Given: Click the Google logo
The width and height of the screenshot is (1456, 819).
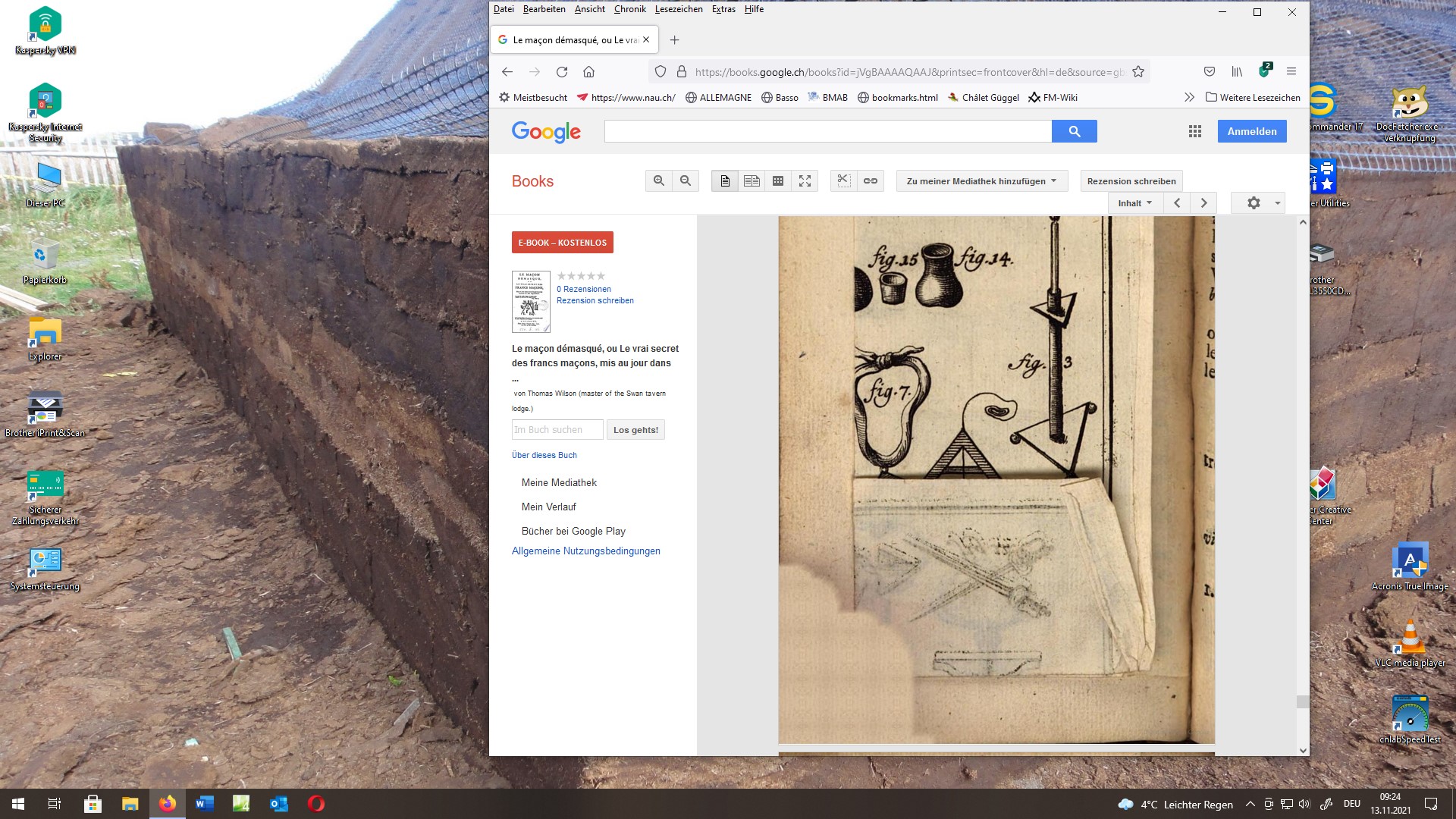Looking at the screenshot, I should tap(546, 132).
